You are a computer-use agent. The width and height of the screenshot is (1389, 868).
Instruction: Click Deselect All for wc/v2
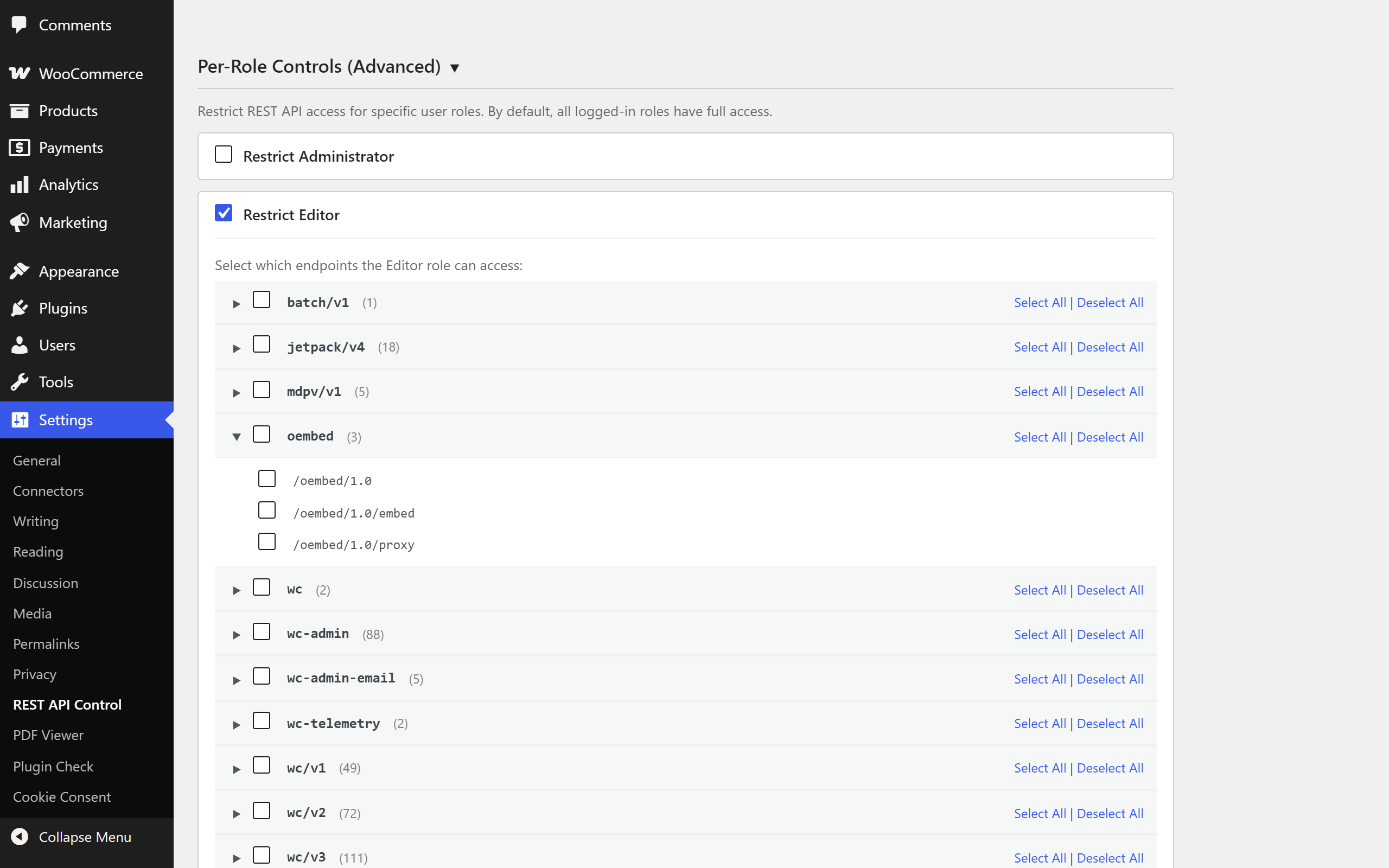[x=1110, y=813]
